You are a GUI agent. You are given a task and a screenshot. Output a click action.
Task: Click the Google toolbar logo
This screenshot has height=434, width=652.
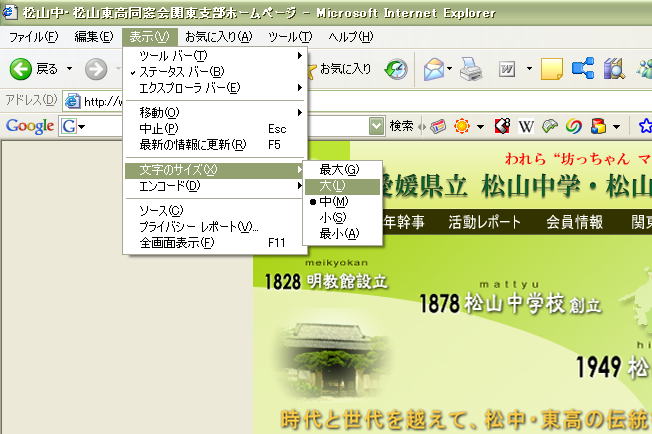pyautogui.click(x=30, y=126)
